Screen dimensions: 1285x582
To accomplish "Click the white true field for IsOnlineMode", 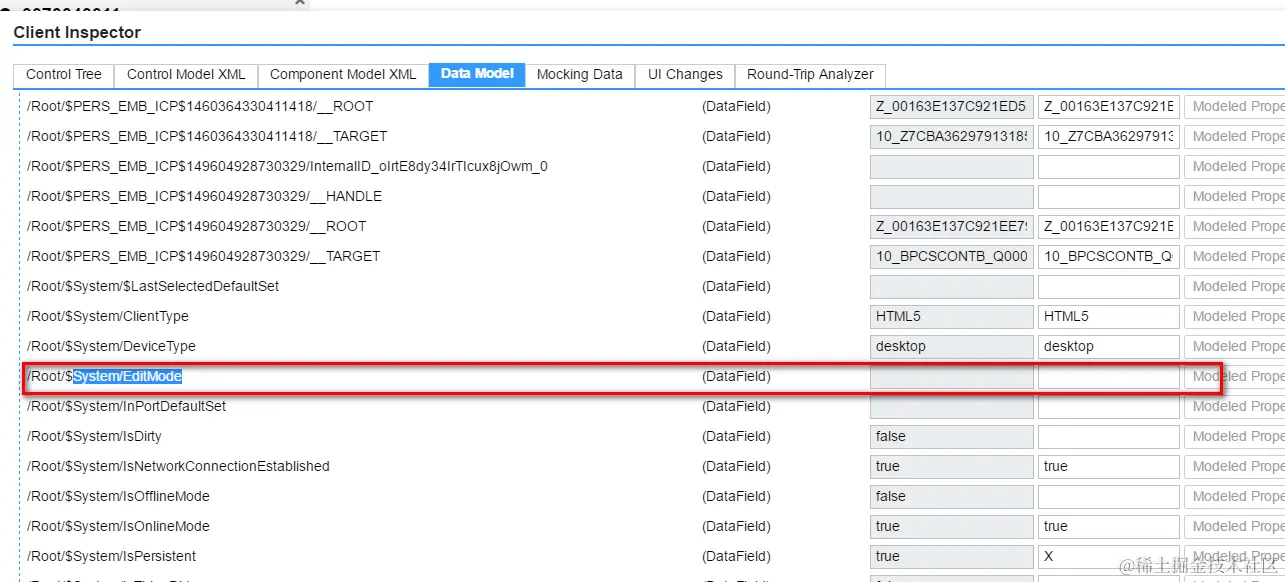I will pos(1108,527).
